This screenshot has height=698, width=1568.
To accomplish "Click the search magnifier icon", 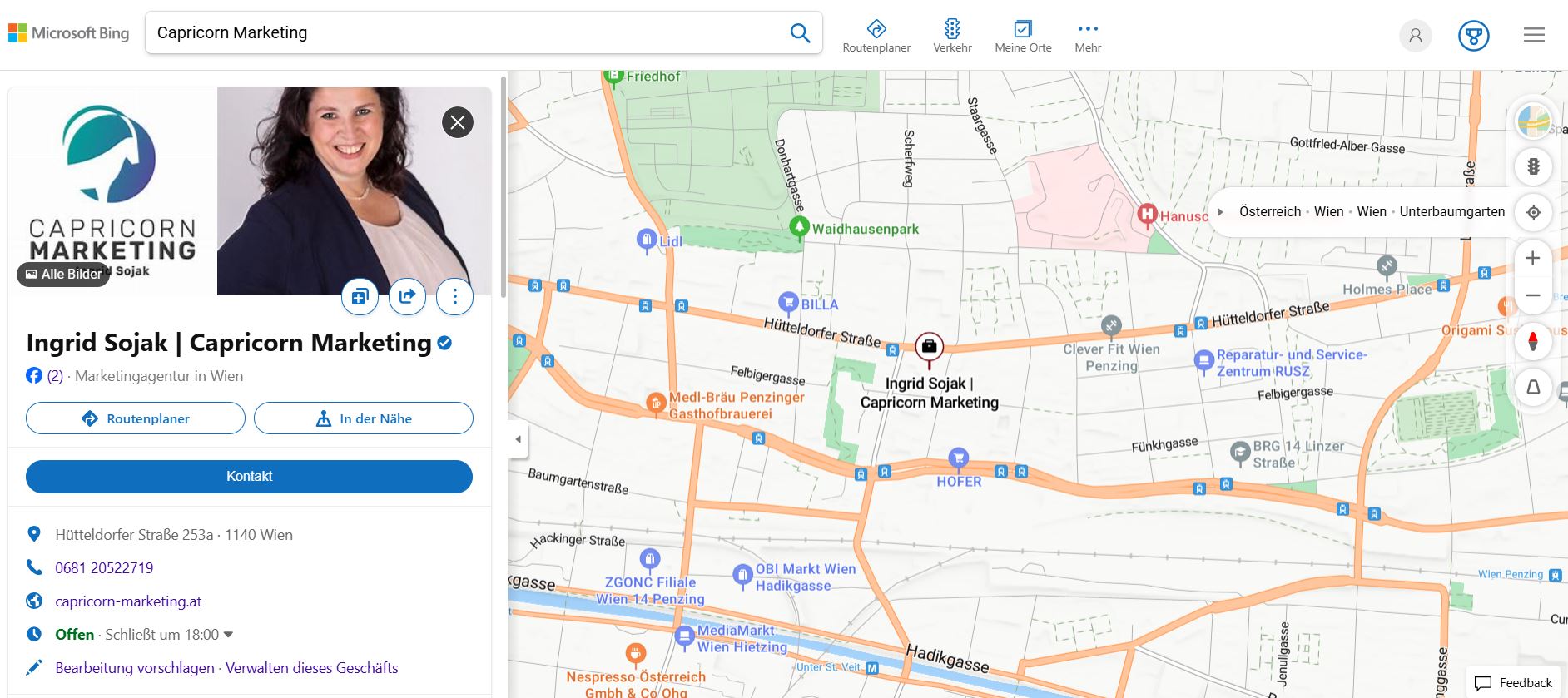I will 800,33.
